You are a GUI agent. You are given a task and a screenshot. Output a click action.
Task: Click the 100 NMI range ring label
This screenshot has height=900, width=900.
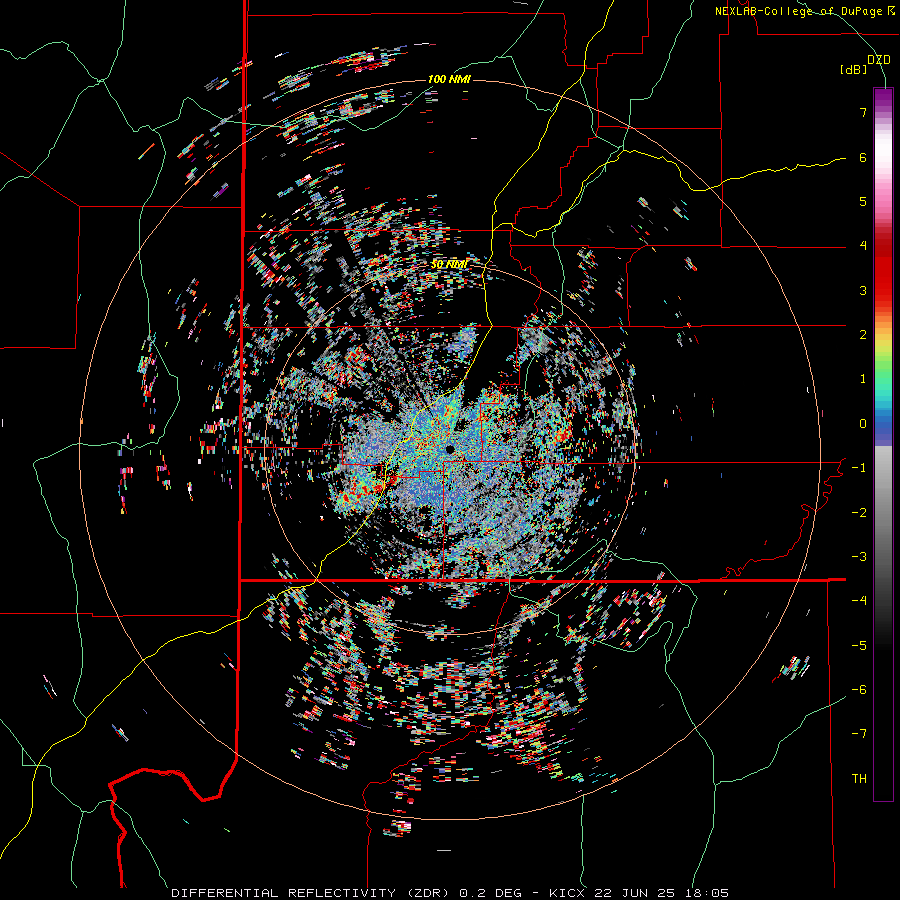click(449, 79)
